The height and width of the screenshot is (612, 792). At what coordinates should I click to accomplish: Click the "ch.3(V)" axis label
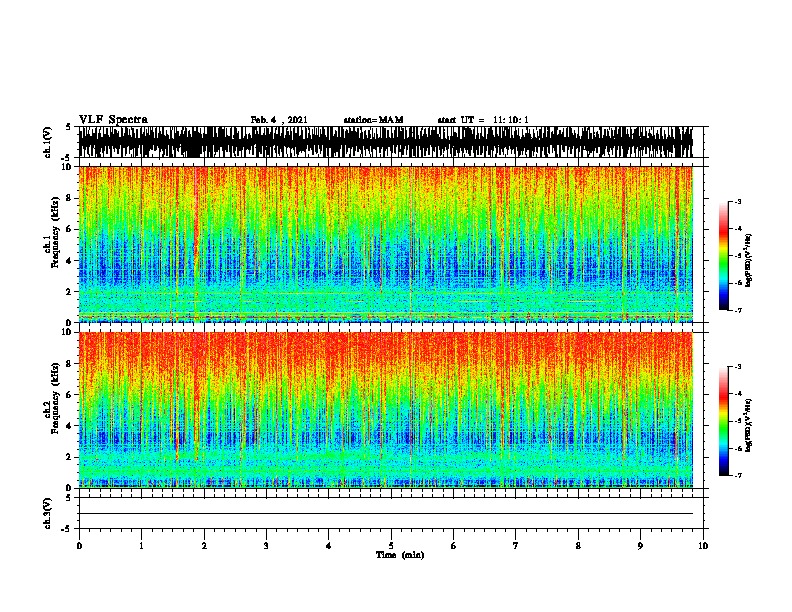click(x=48, y=513)
